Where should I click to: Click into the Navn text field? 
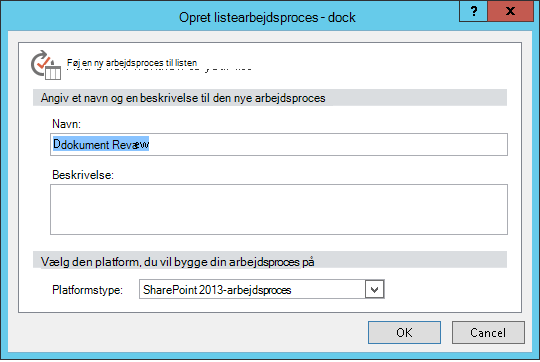coord(279,144)
